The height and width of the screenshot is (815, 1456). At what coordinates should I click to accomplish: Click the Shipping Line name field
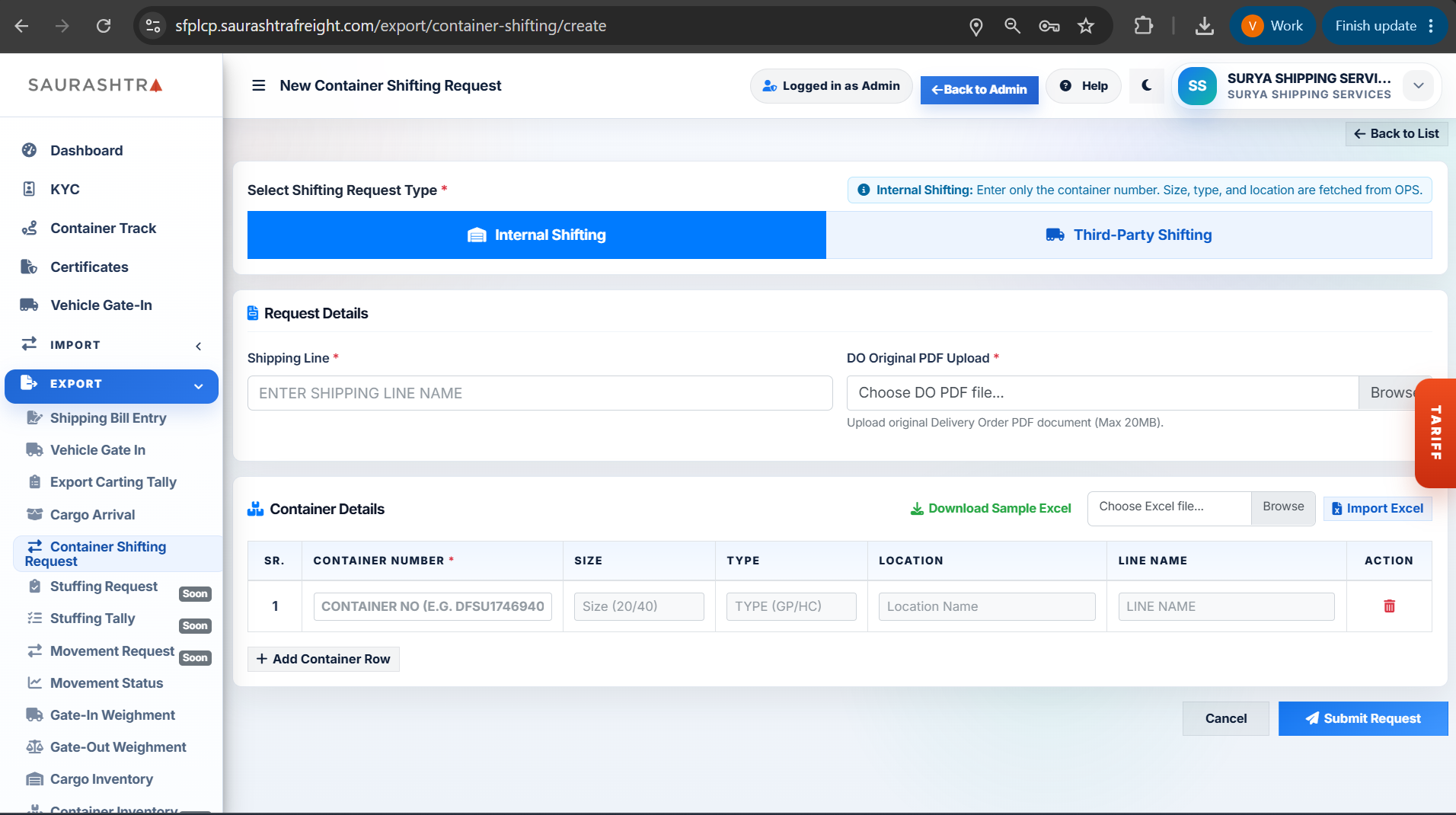[540, 393]
